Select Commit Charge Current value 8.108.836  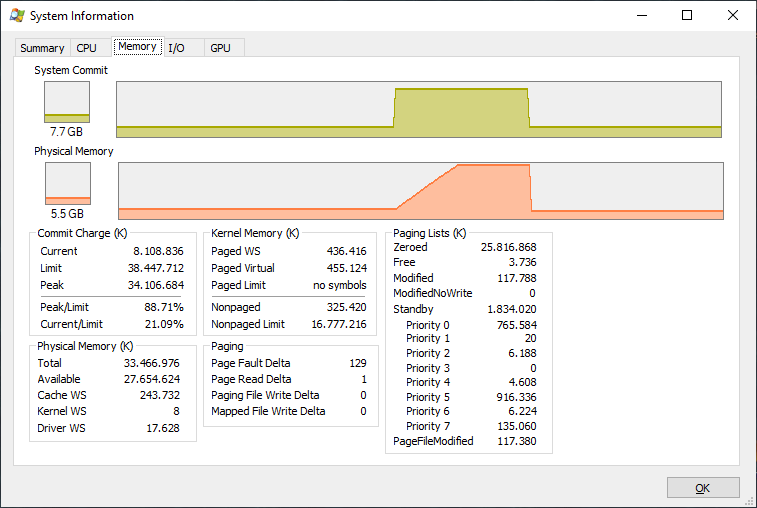tap(158, 251)
